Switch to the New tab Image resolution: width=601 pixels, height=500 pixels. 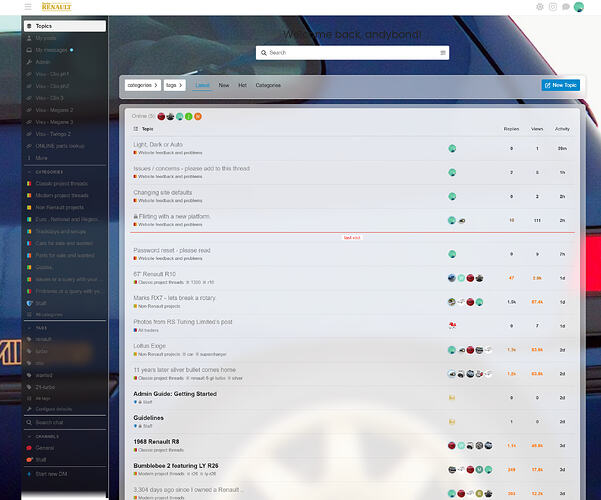(224, 85)
